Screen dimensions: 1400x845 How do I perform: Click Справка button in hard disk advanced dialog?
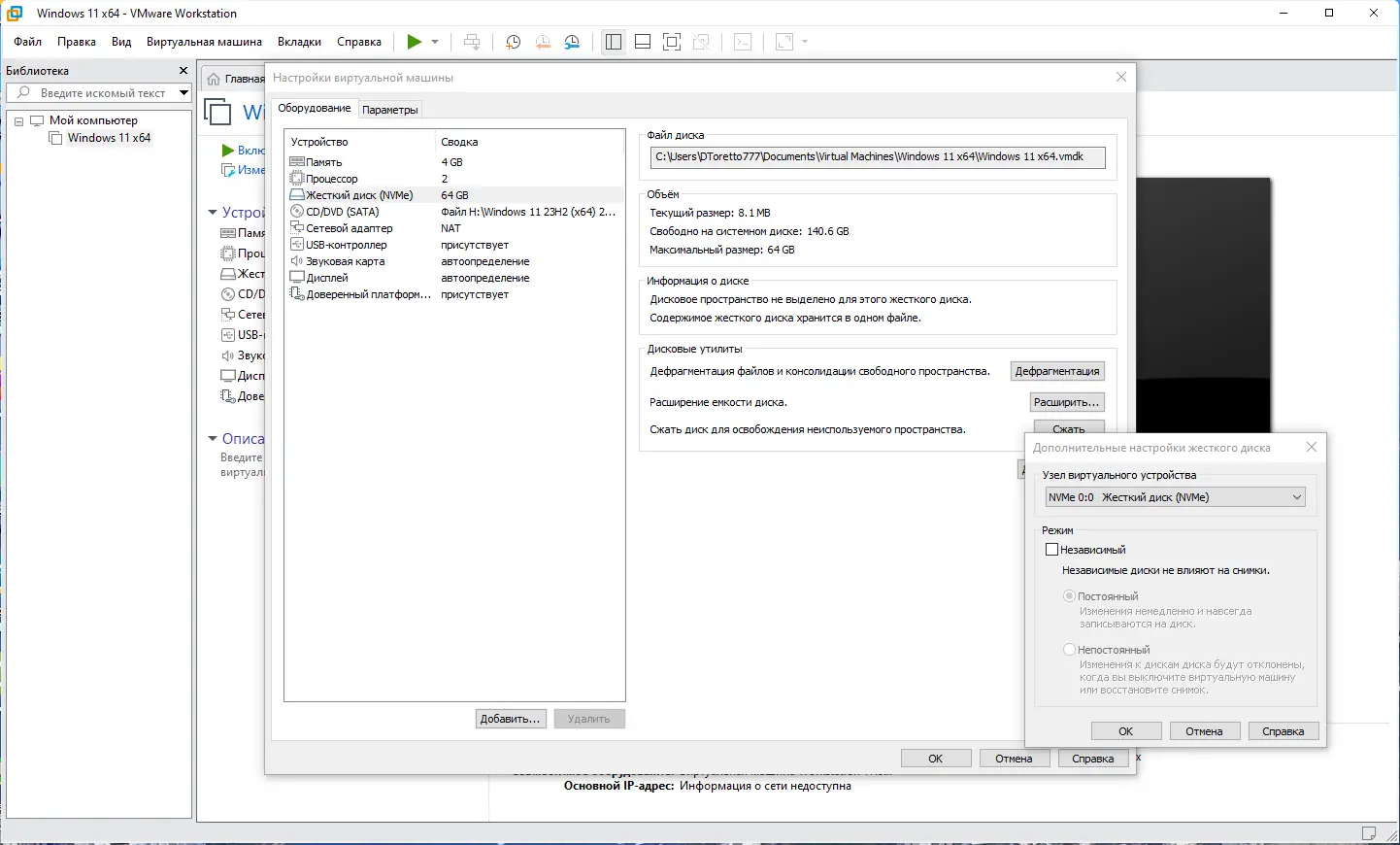click(x=1283, y=731)
